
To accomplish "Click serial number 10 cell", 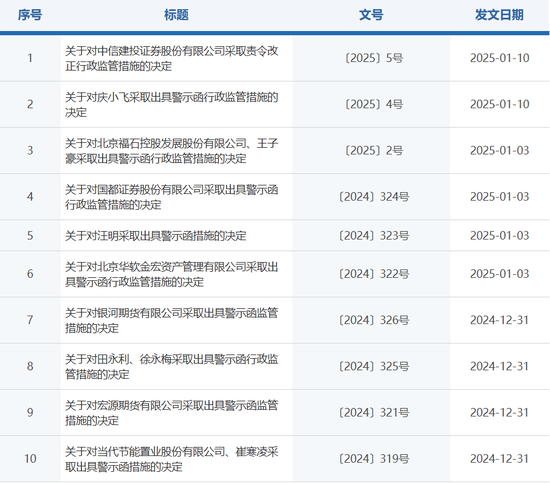I will [x=30, y=459].
